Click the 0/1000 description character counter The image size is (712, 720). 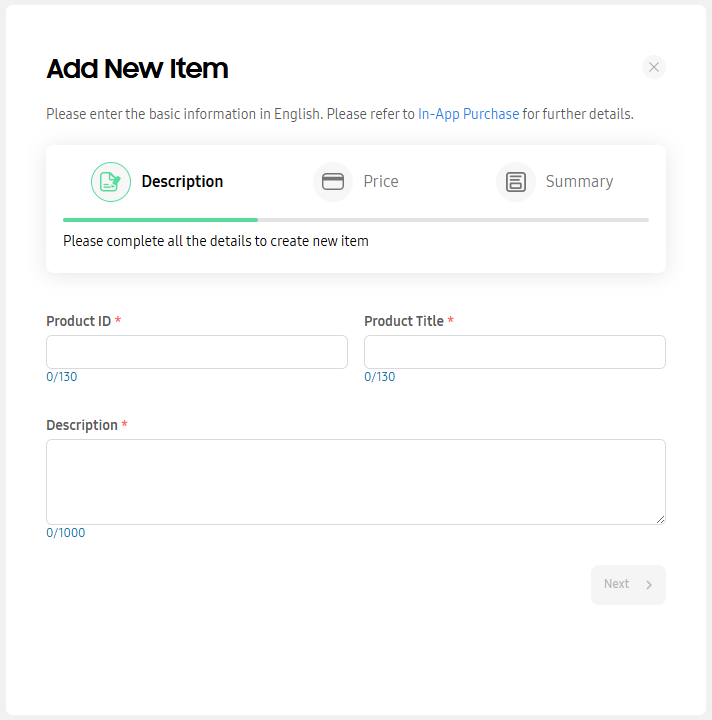(x=66, y=533)
